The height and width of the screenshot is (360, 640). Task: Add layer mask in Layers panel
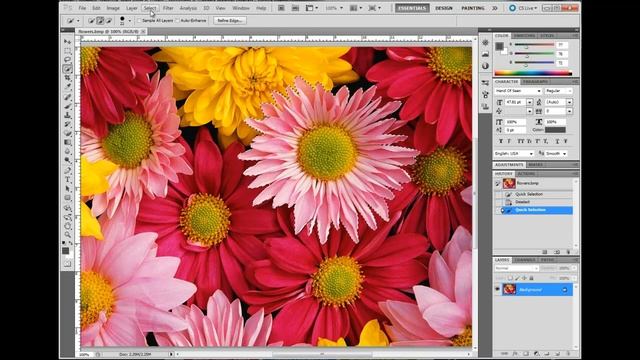[526, 353]
